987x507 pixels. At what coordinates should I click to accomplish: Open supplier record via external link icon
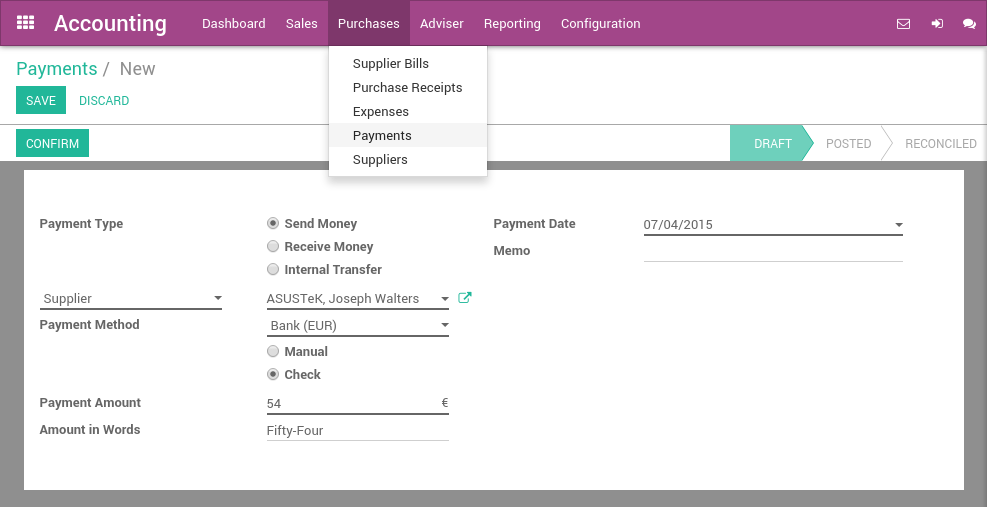point(464,298)
